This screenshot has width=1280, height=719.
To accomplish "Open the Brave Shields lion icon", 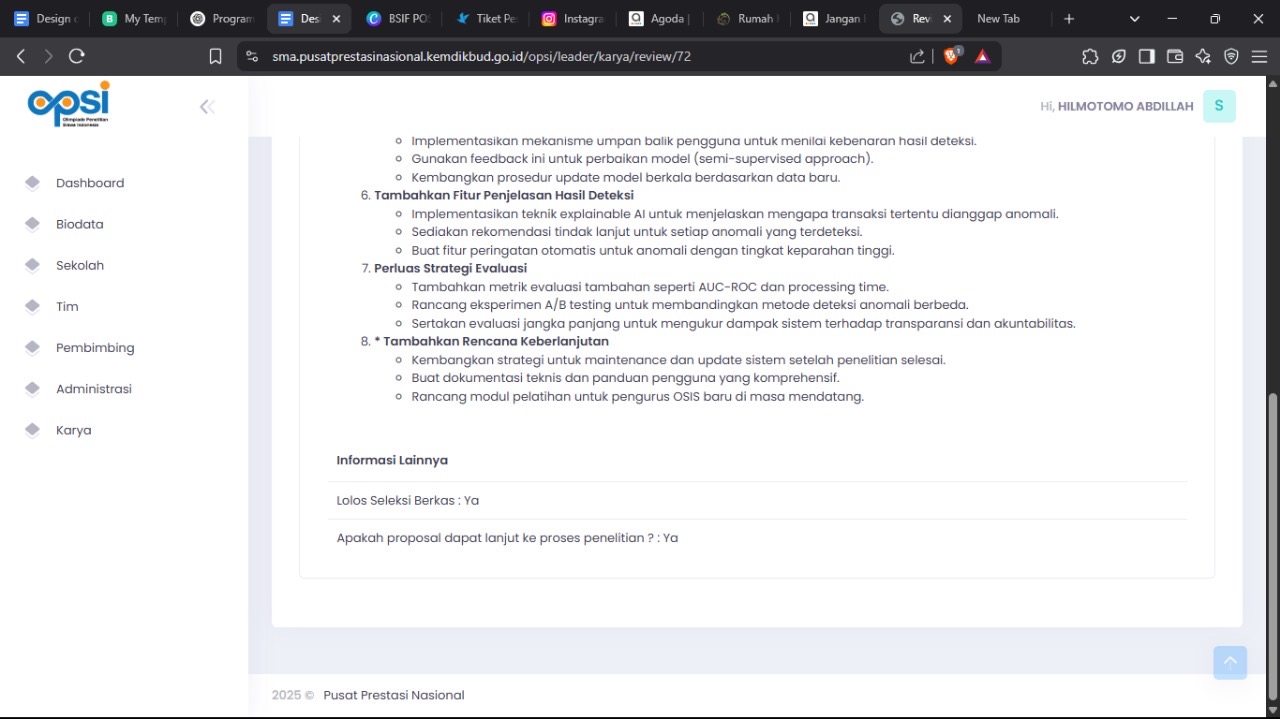I will point(951,57).
